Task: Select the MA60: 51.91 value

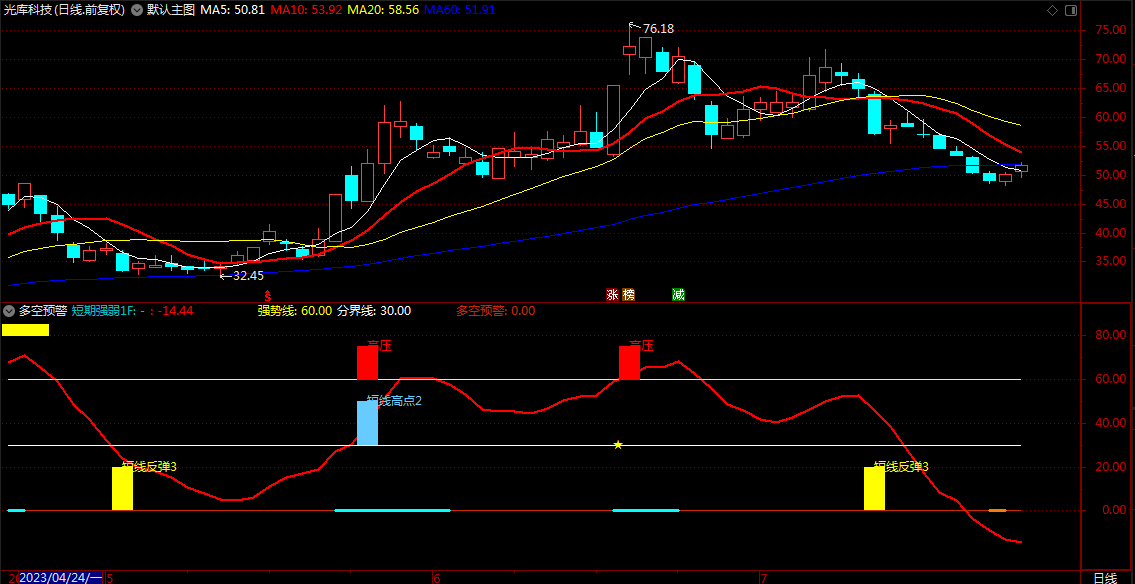Action: (460, 10)
